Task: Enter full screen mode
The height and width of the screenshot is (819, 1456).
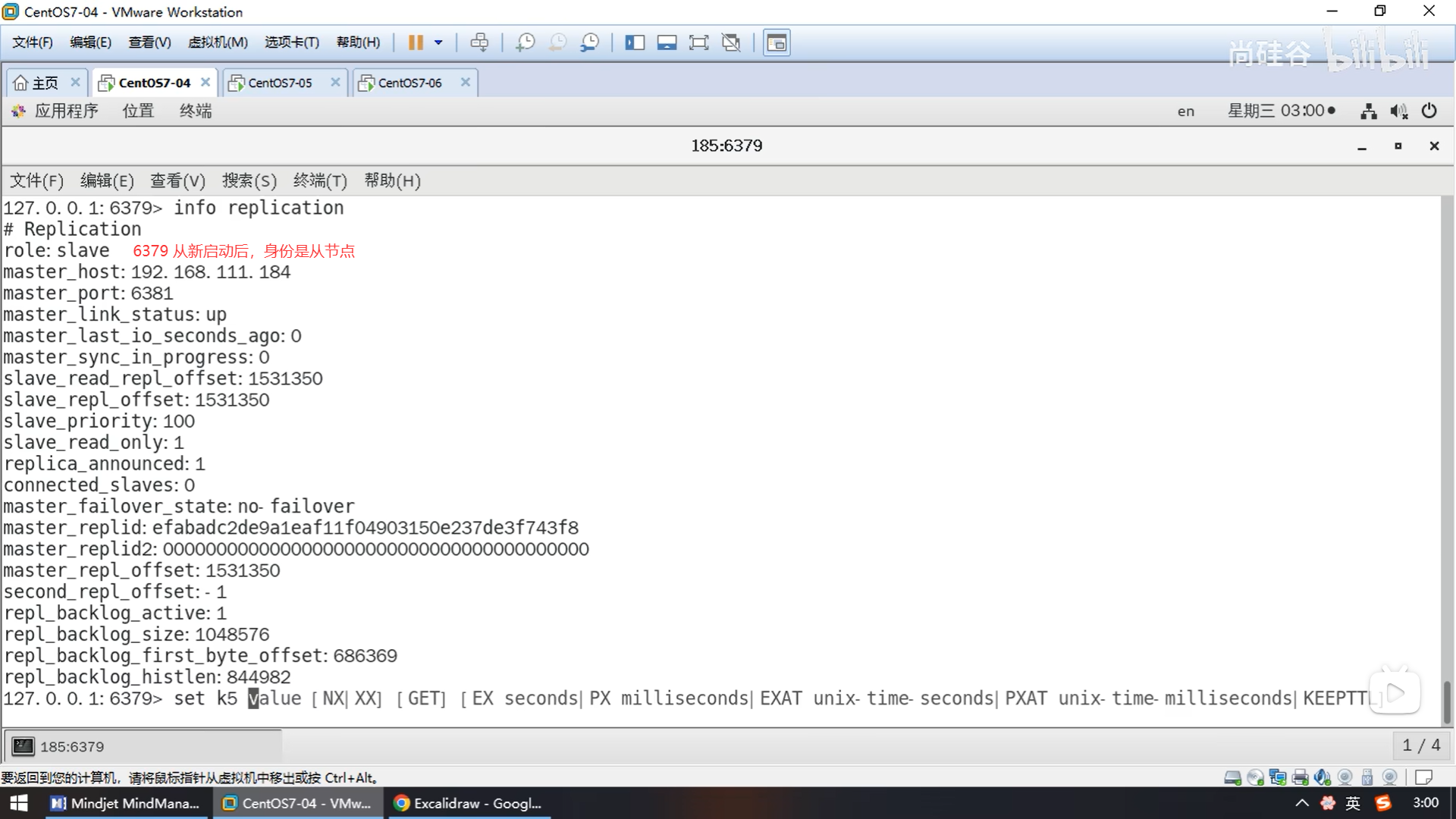Action: click(x=698, y=42)
